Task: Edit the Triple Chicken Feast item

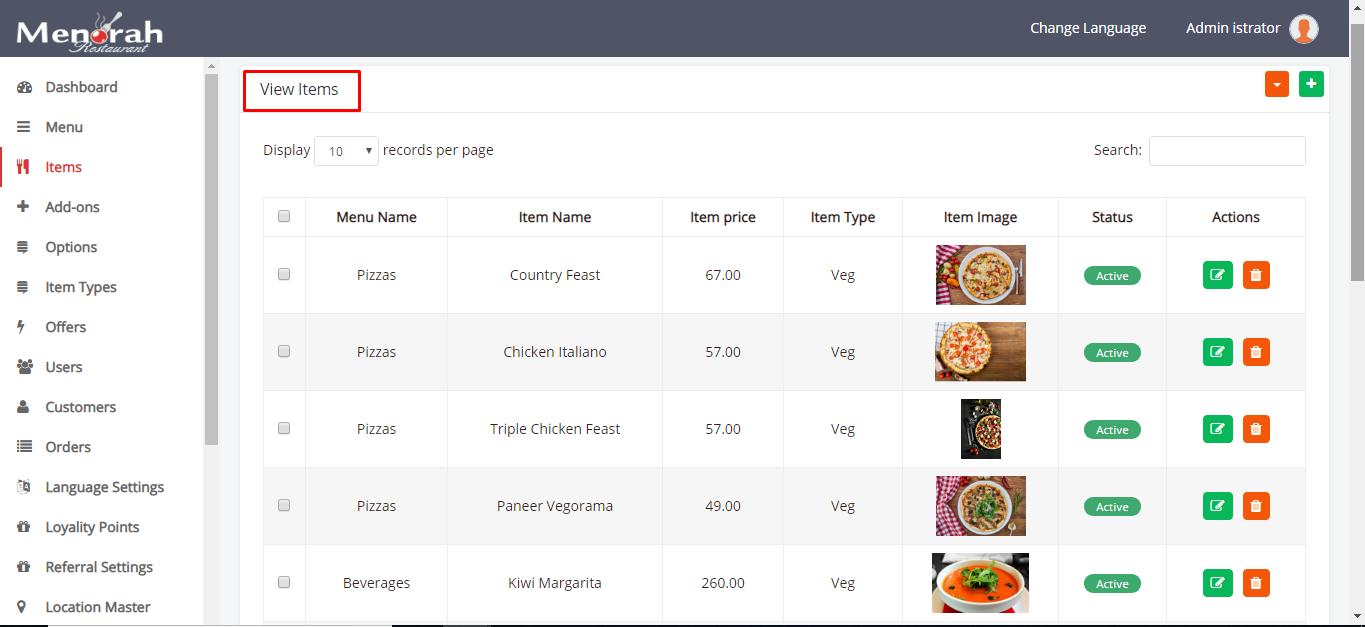Action: click(x=1217, y=429)
